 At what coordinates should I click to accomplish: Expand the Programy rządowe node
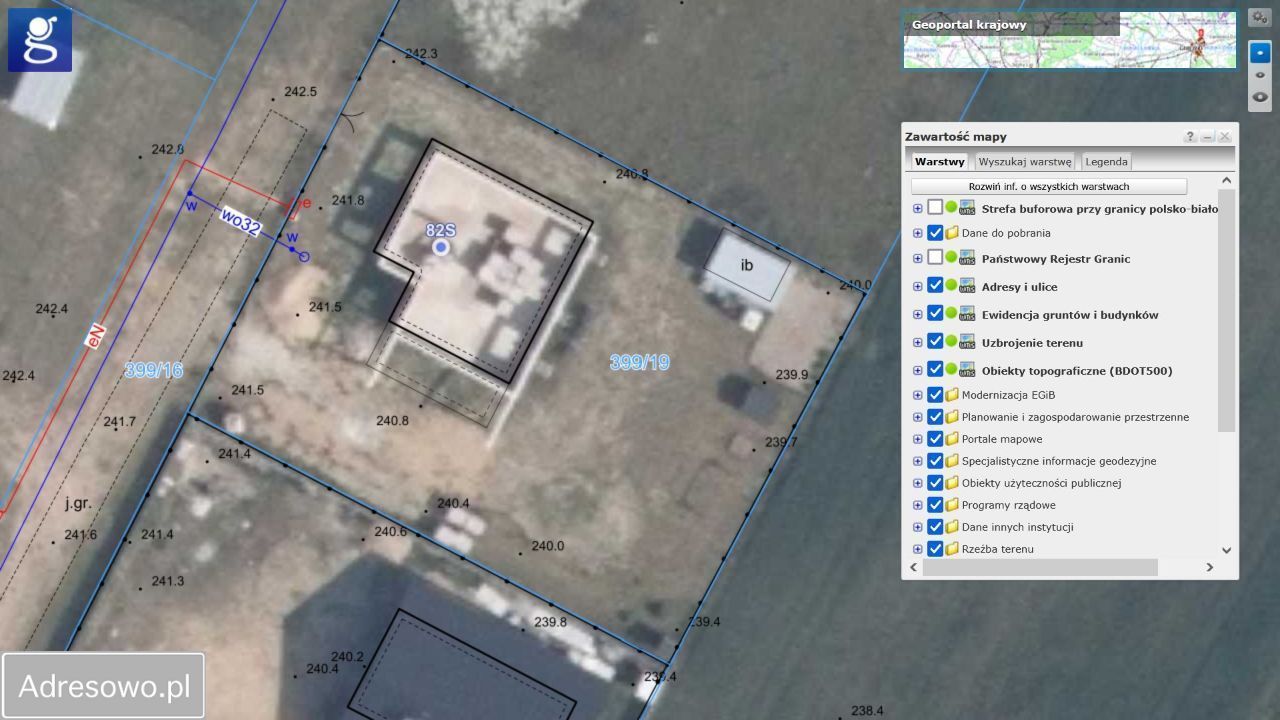(x=917, y=505)
